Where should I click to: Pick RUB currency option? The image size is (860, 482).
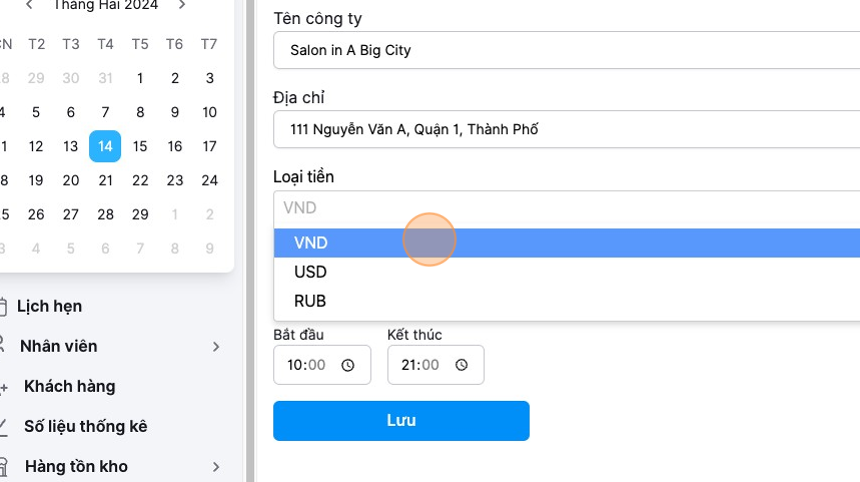[567, 301]
